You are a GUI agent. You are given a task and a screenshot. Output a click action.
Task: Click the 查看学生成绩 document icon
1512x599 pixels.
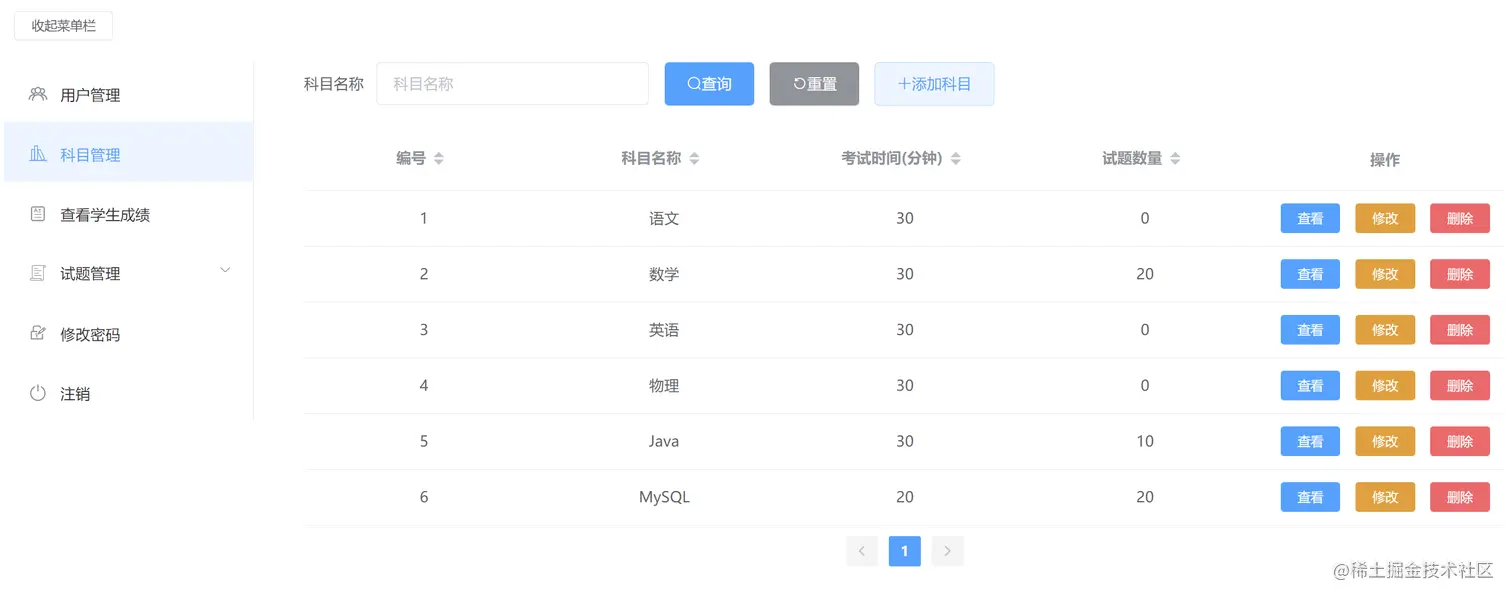click(x=38, y=214)
